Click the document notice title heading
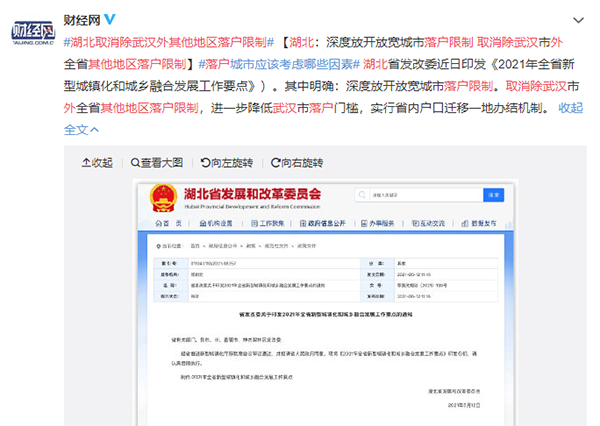This screenshot has height=426, width=600. pos(326,314)
